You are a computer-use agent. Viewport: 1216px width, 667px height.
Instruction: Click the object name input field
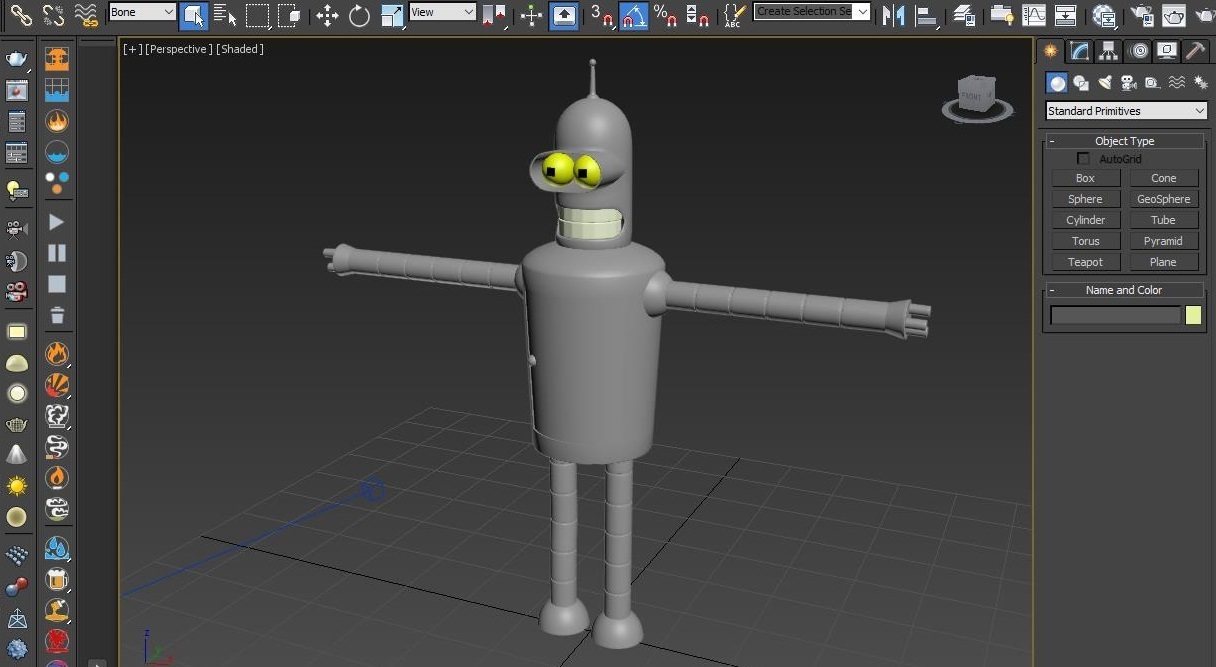1115,316
